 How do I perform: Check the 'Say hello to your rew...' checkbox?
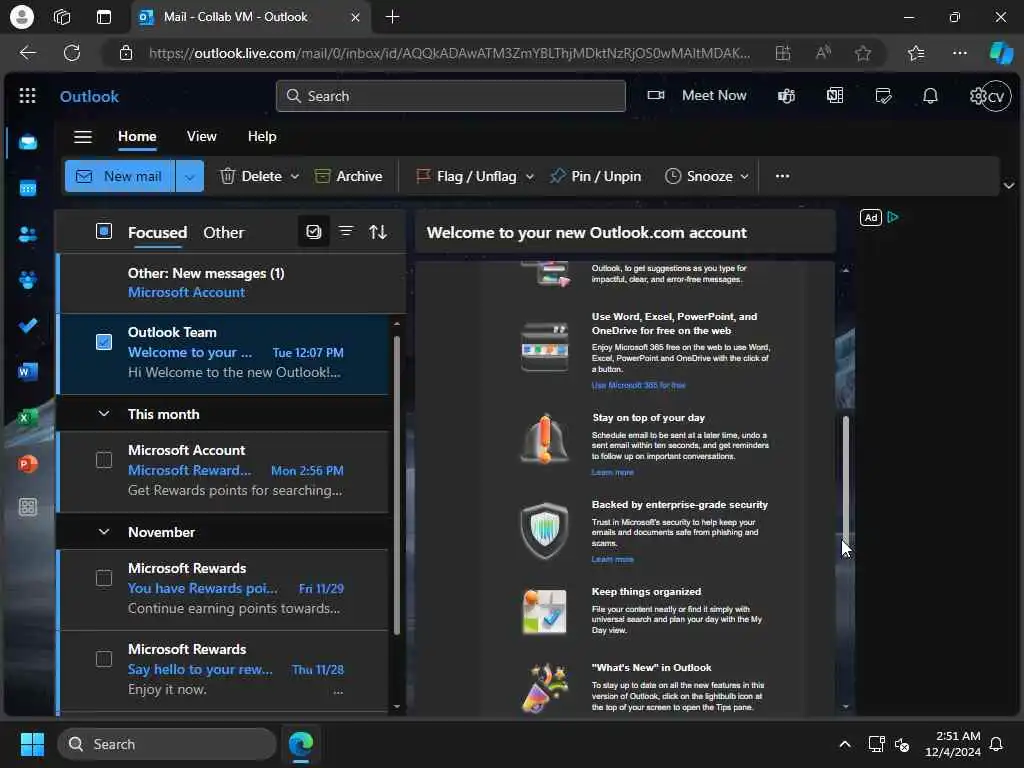(x=104, y=660)
